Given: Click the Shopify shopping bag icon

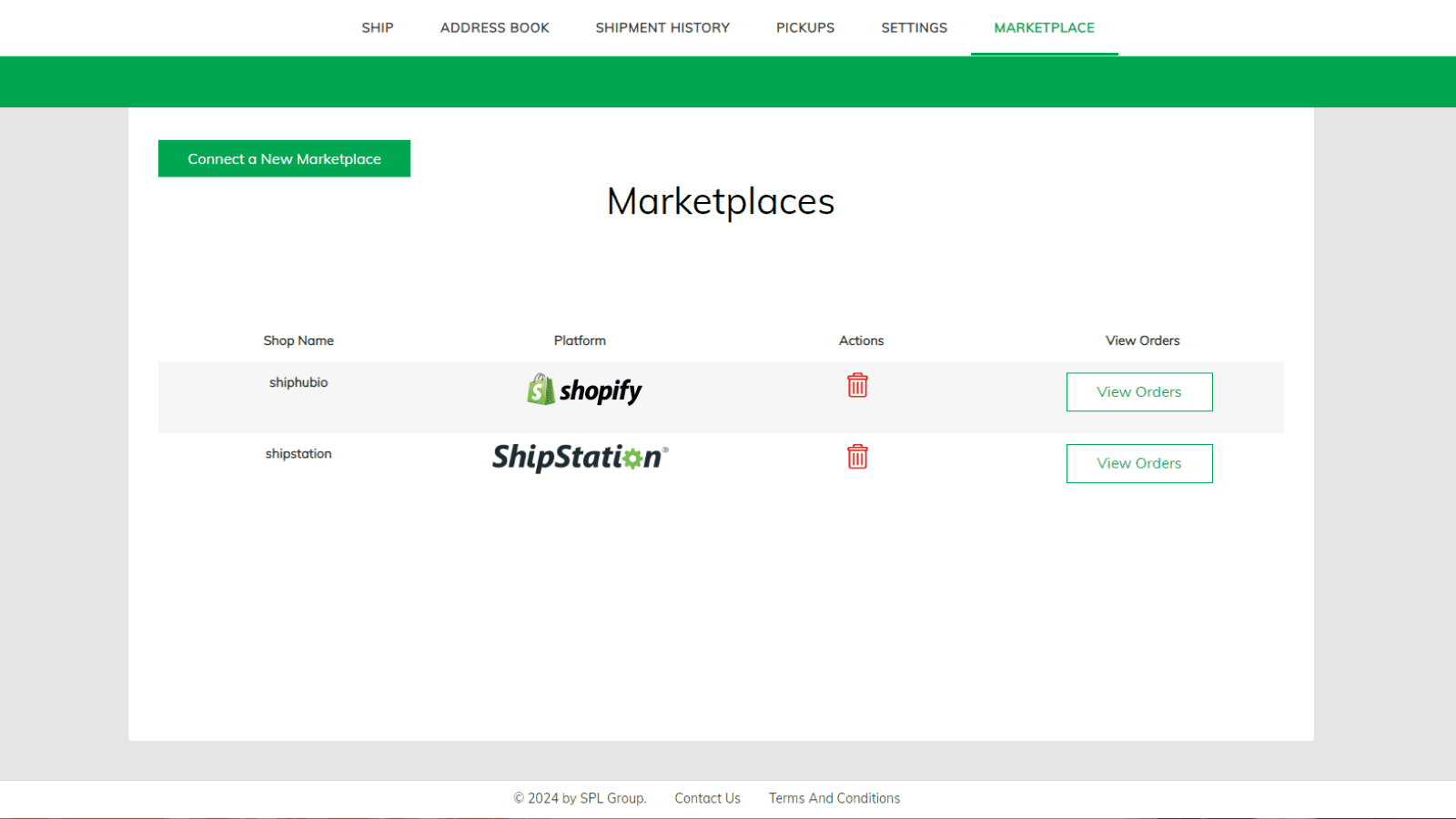Looking at the screenshot, I should [x=539, y=389].
